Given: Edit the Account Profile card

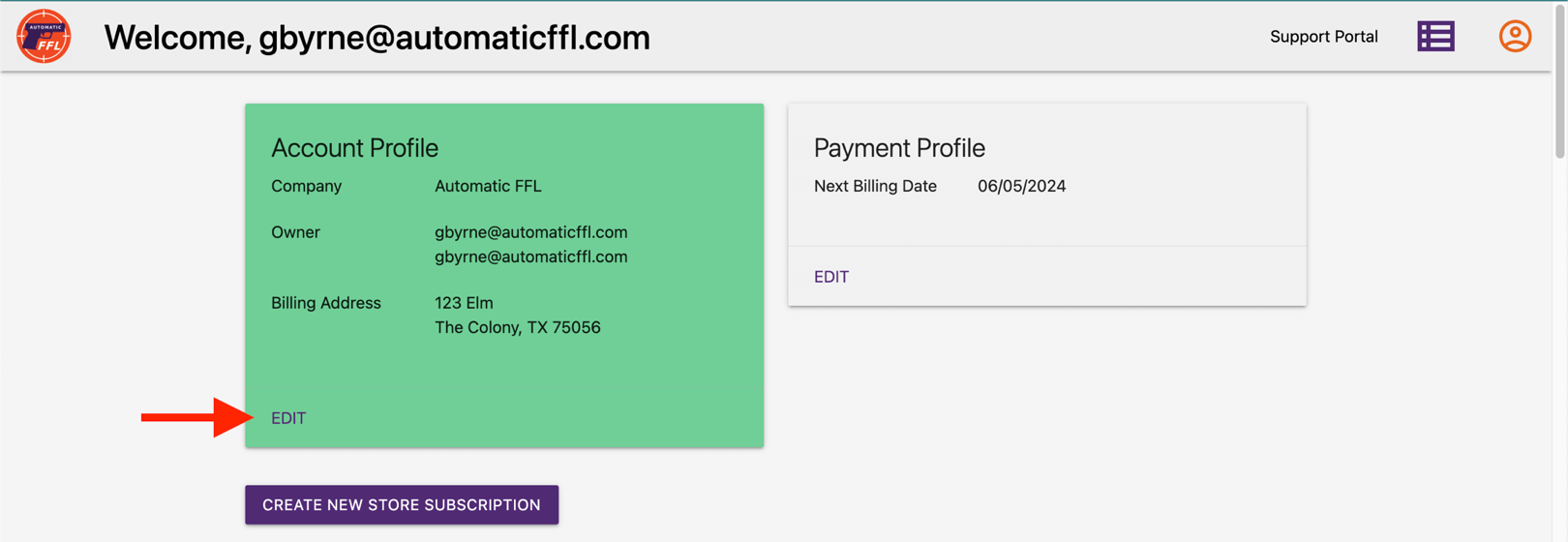Looking at the screenshot, I should coord(288,418).
